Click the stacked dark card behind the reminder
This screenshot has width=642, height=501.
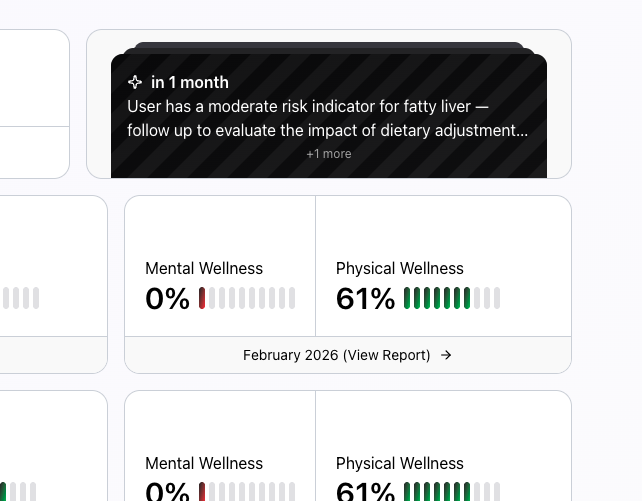coord(329,46)
